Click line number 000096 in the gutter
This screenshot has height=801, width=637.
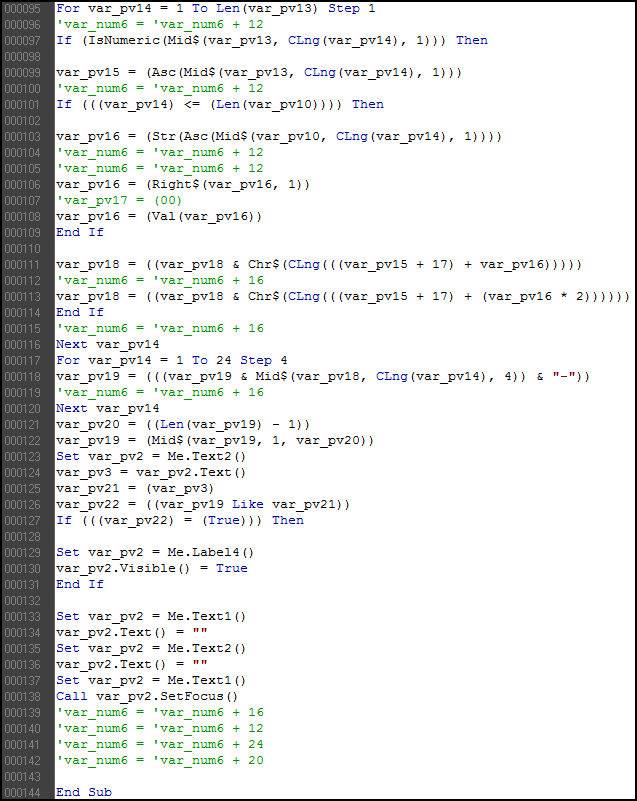point(22,25)
